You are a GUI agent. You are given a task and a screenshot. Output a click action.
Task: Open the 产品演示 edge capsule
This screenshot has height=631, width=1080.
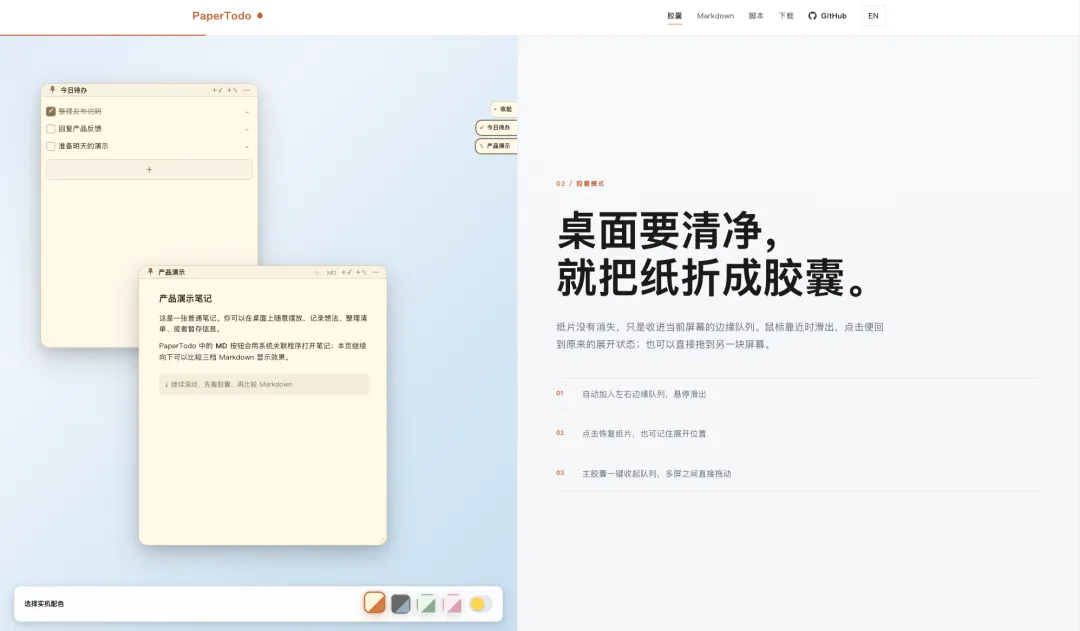coord(497,146)
